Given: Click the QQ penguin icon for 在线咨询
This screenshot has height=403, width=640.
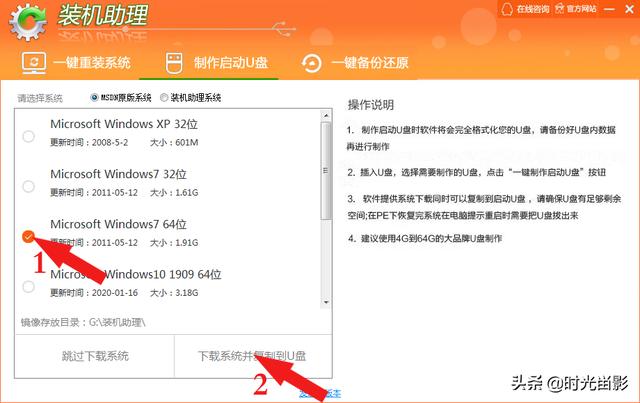Looking at the screenshot, I should (507, 9).
